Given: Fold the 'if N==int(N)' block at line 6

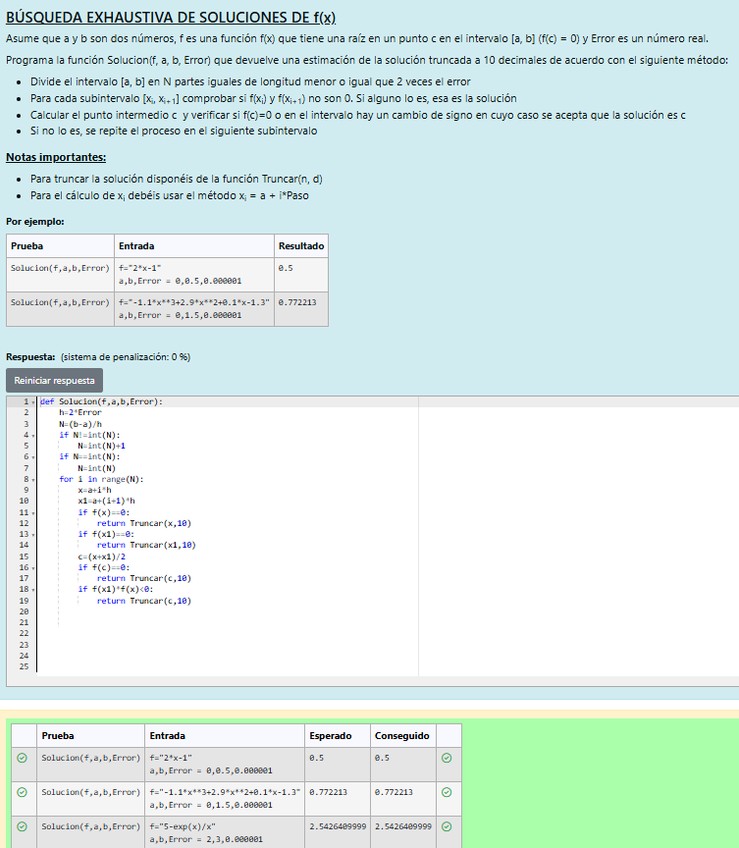Looking at the screenshot, I should (x=35, y=457).
